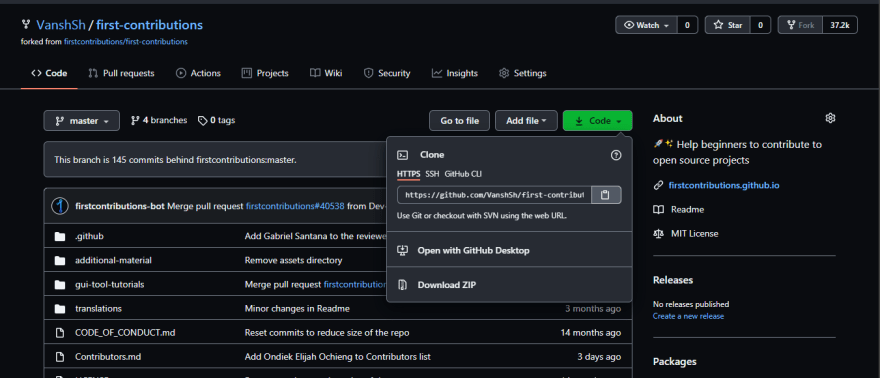880x378 pixels.
Task: Switch to the GitHub CLI clone tab
Action: [463, 174]
